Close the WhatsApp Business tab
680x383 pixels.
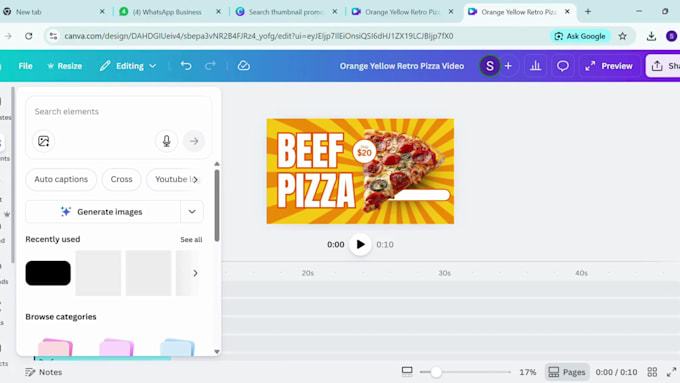coord(219,12)
